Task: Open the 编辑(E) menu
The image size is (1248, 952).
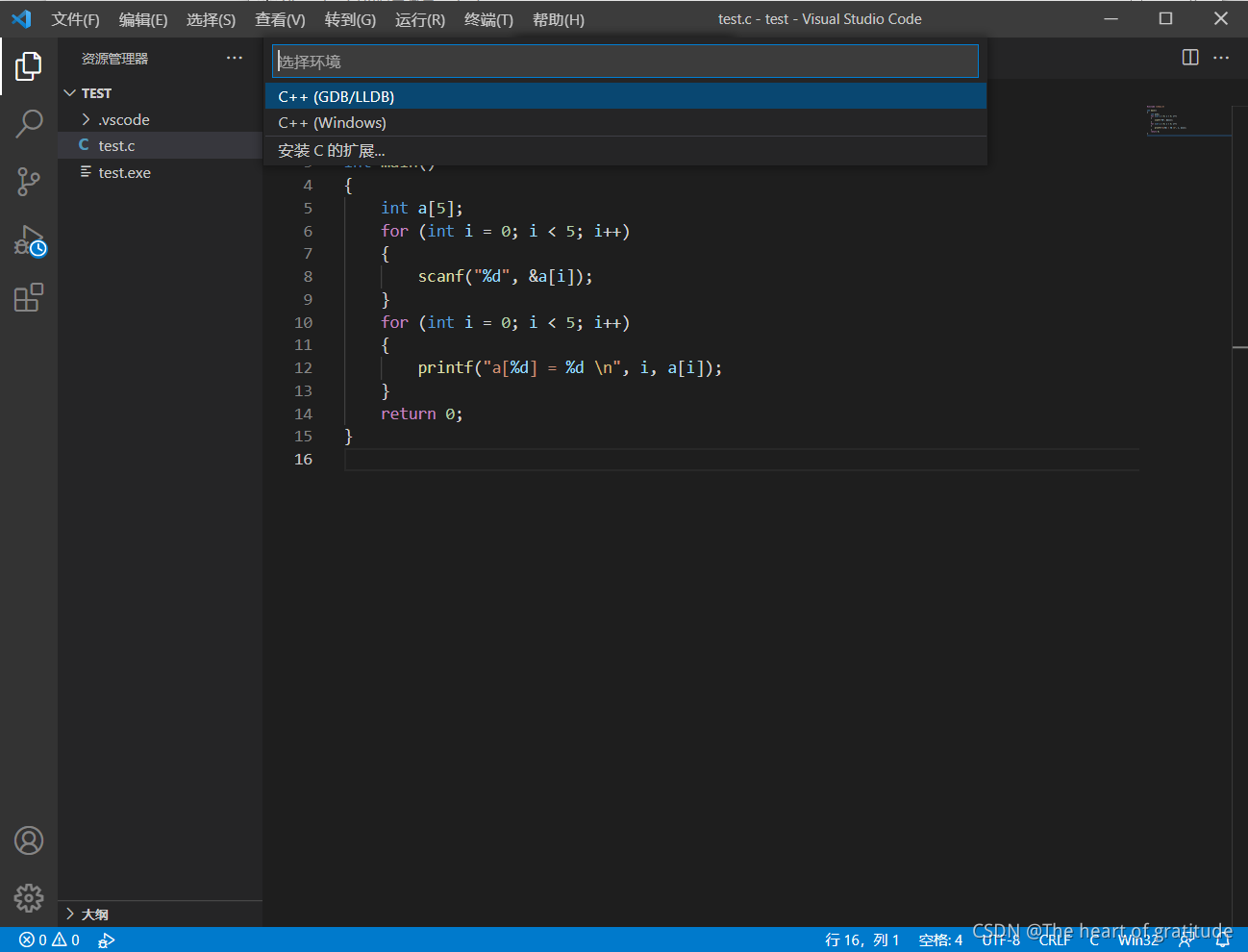Action: [143, 19]
